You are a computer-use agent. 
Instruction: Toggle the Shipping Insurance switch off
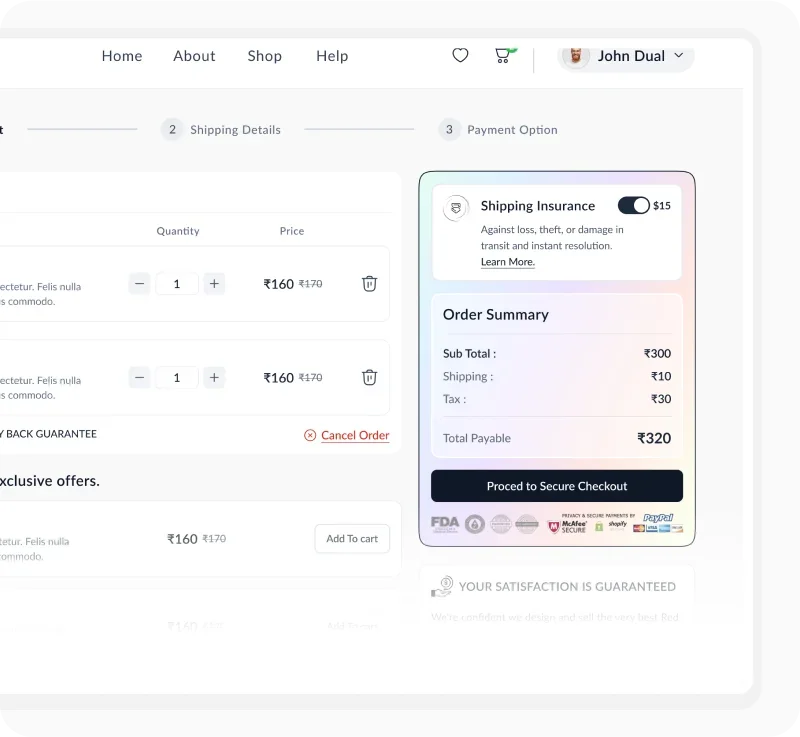click(634, 206)
